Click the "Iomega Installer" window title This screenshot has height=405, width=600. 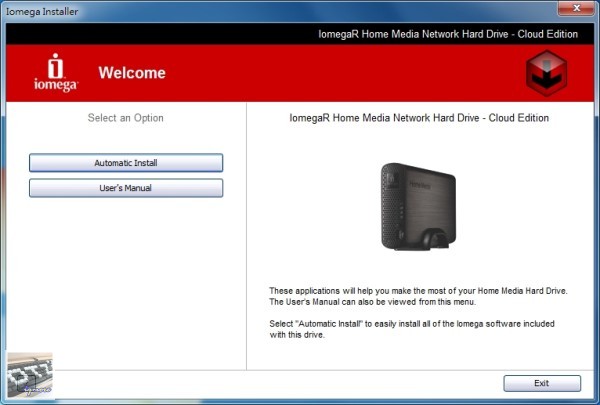click(42, 11)
